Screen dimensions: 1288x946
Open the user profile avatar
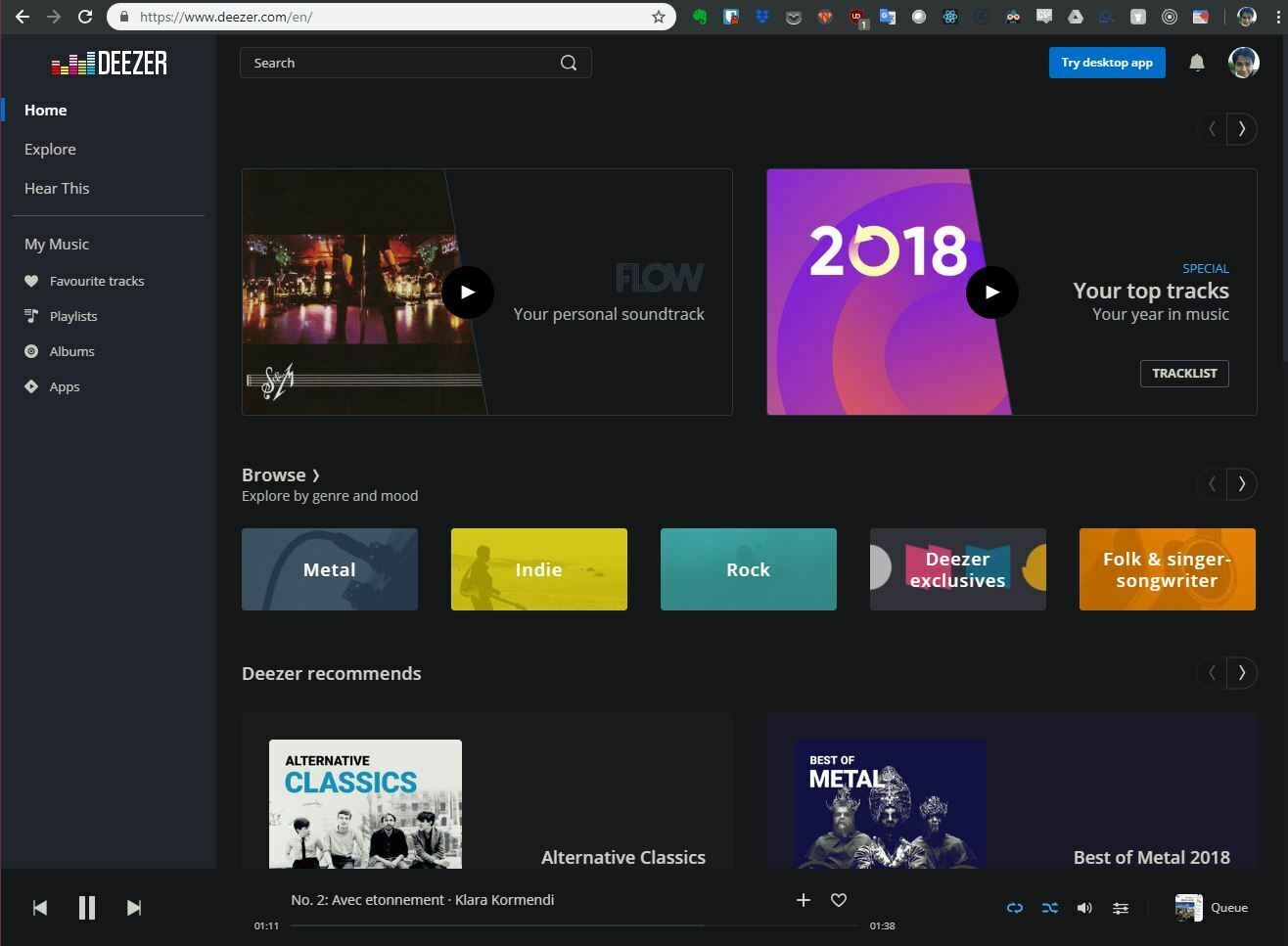tap(1243, 63)
